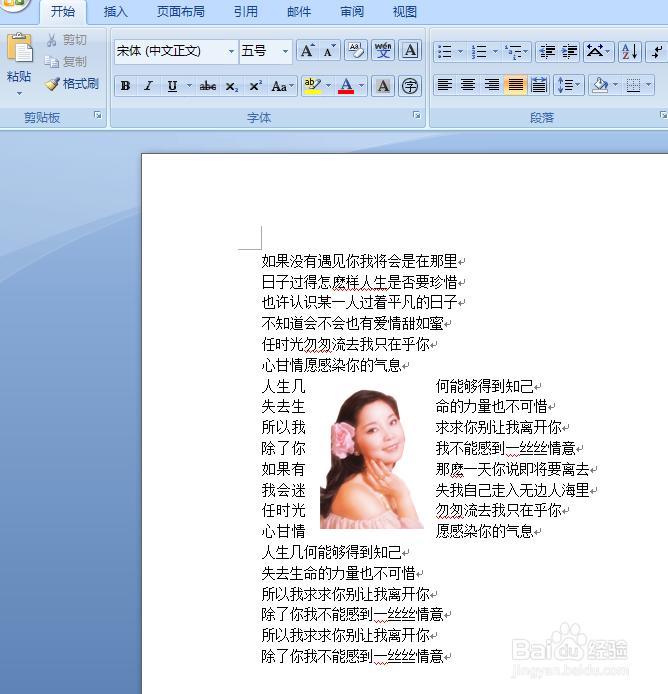Apply Character Shading icon
The width and height of the screenshot is (668, 694).
pos(383,86)
